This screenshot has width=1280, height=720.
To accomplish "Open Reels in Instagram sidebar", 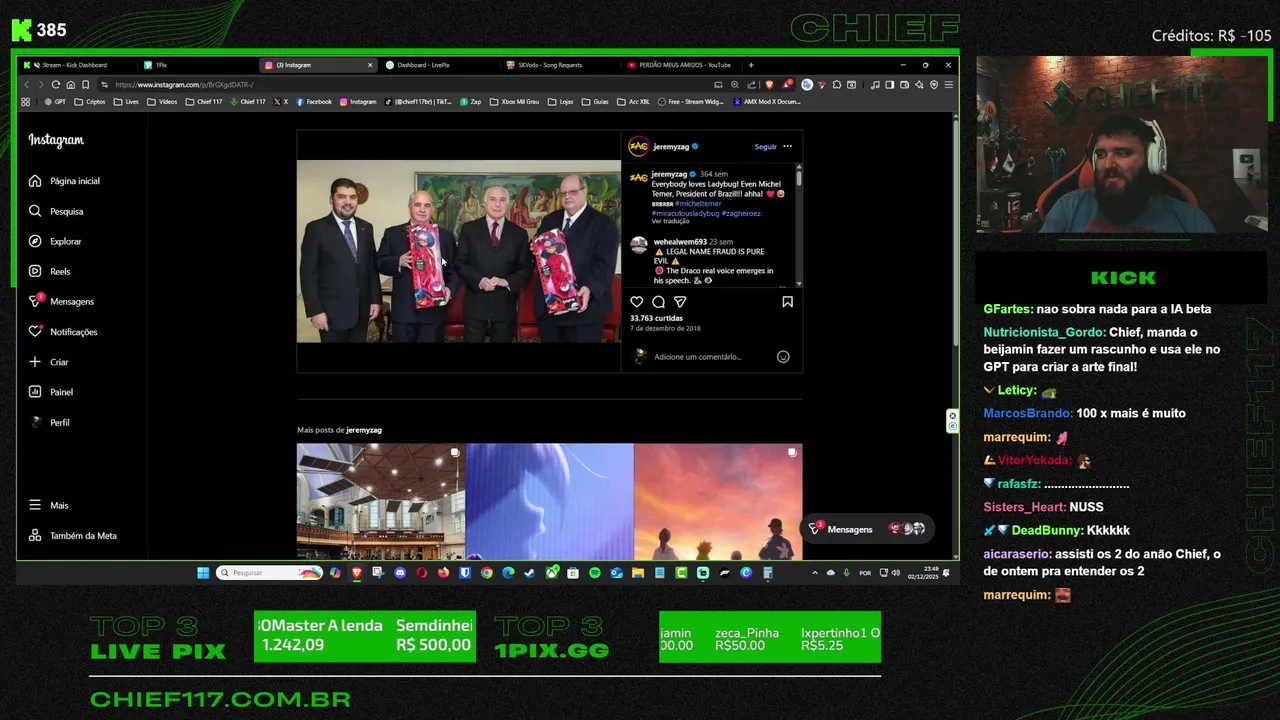I will [49, 271].
